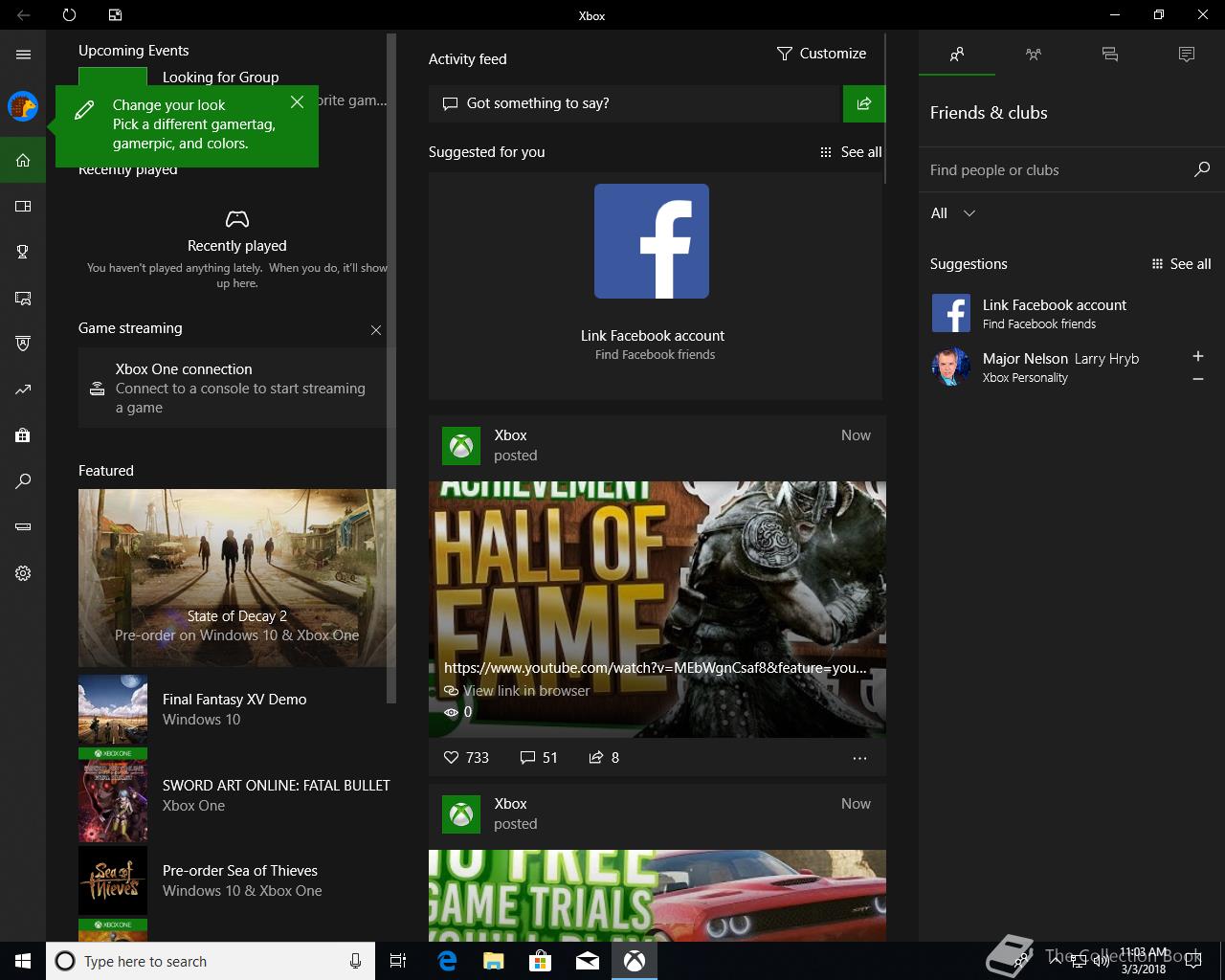This screenshot has width=1225, height=980.
Task: Like the Hall of Fame post
Action: coord(466,757)
